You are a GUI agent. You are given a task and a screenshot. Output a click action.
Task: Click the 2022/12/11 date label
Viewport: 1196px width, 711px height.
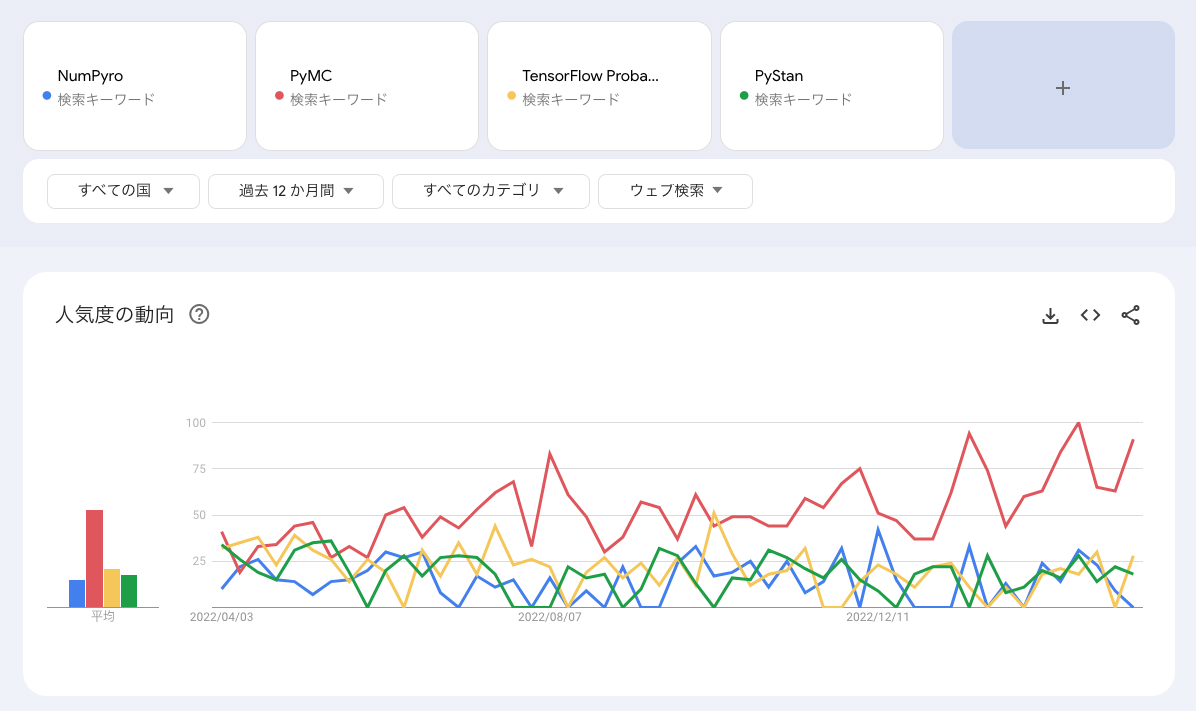pos(877,617)
